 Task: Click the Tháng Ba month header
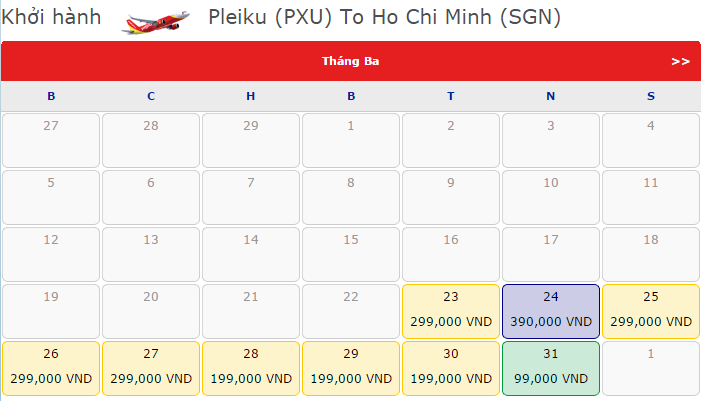pos(350,61)
